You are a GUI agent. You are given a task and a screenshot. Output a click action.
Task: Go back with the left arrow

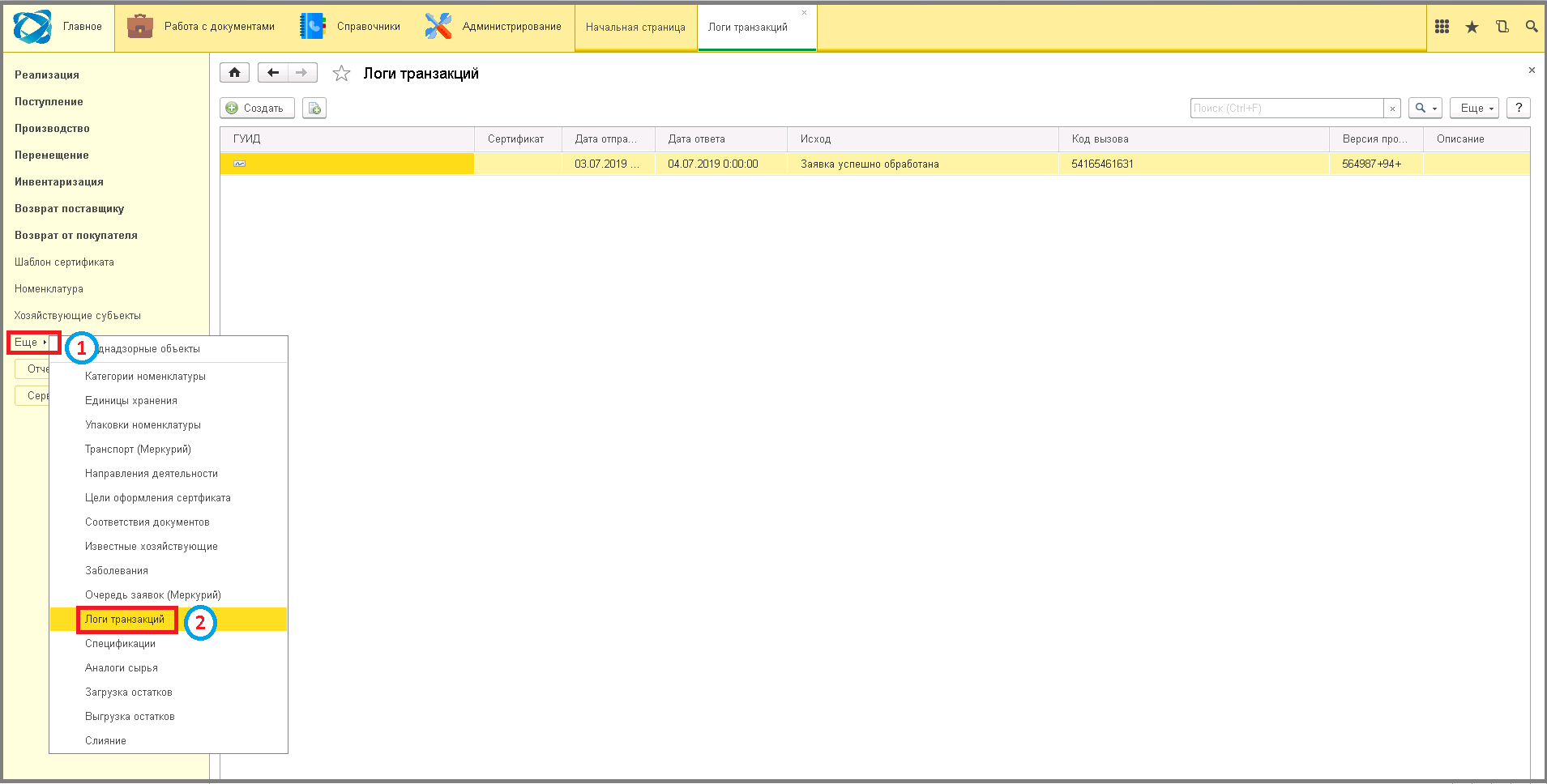click(273, 73)
